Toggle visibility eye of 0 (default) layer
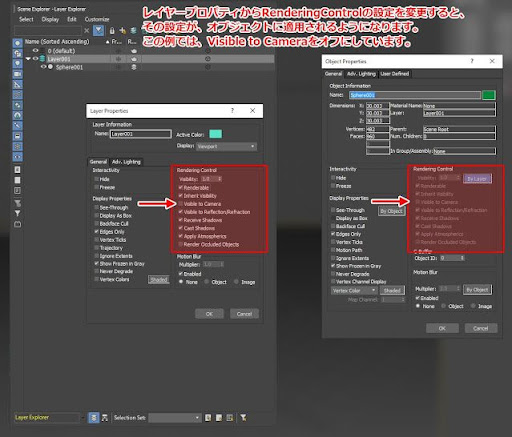The image size is (512, 437). pyautogui.click(x=35, y=51)
